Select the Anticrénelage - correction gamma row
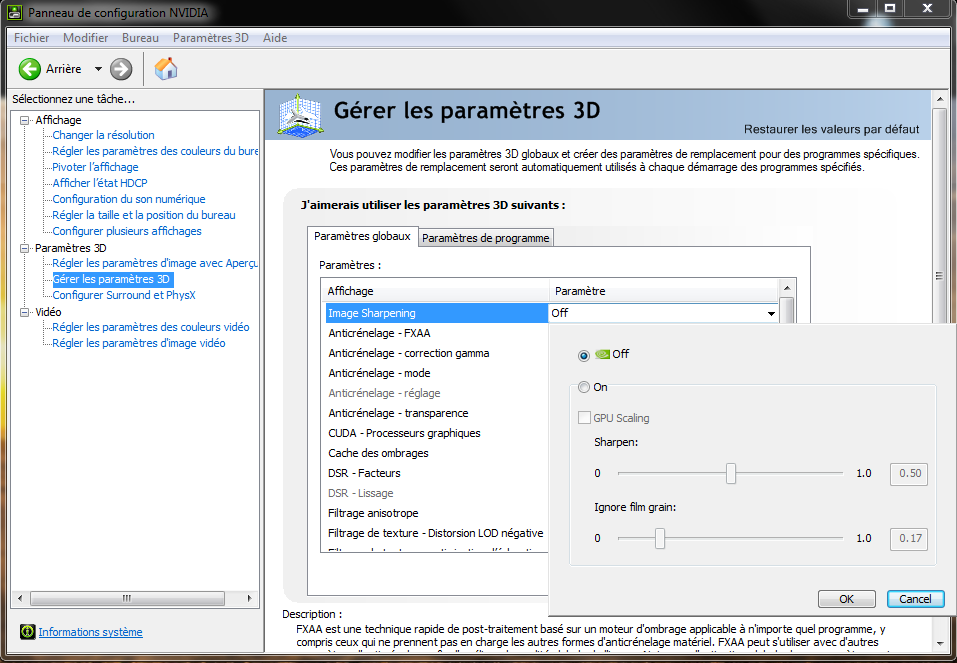 click(436, 353)
